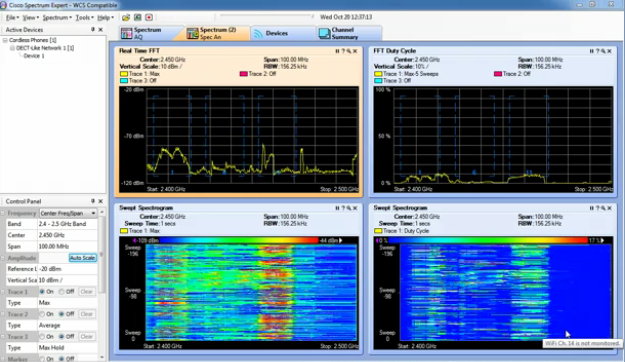Click the open file toolbar icon
625x362 pixels.
pyautogui.click(x=126, y=17)
